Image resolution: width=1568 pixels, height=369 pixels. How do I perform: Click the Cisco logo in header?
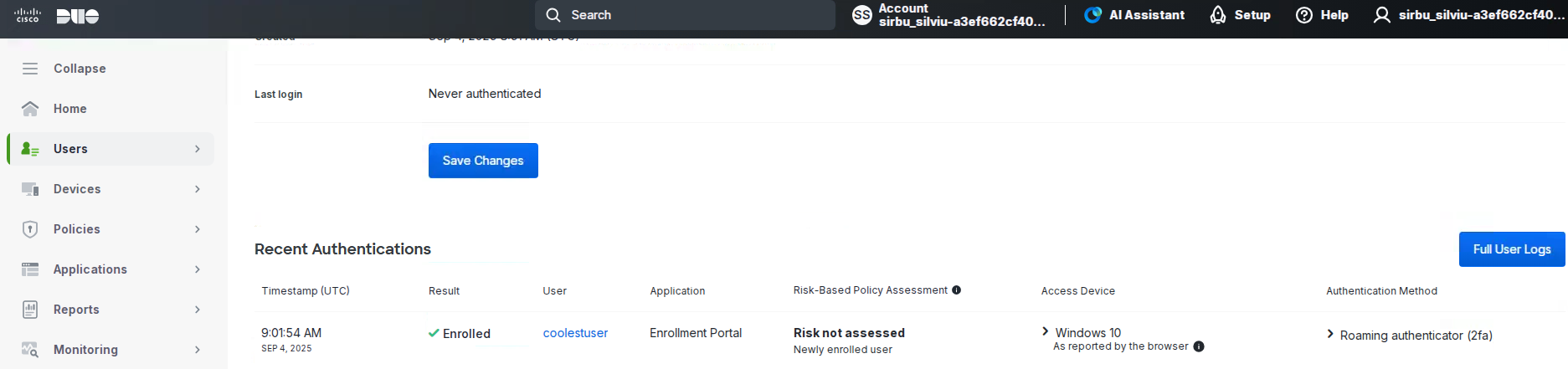(x=28, y=15)
